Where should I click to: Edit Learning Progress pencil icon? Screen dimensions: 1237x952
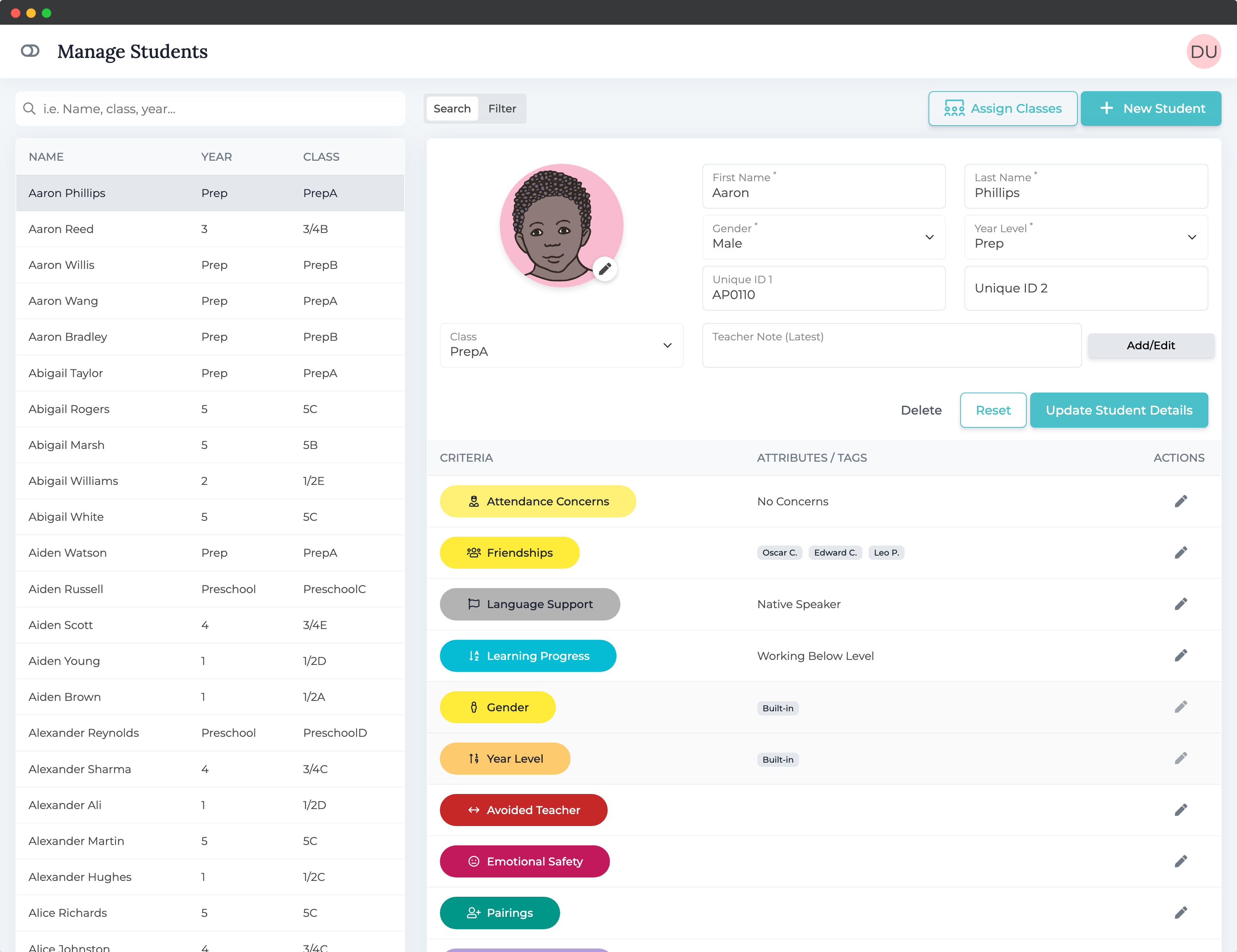1180,655
